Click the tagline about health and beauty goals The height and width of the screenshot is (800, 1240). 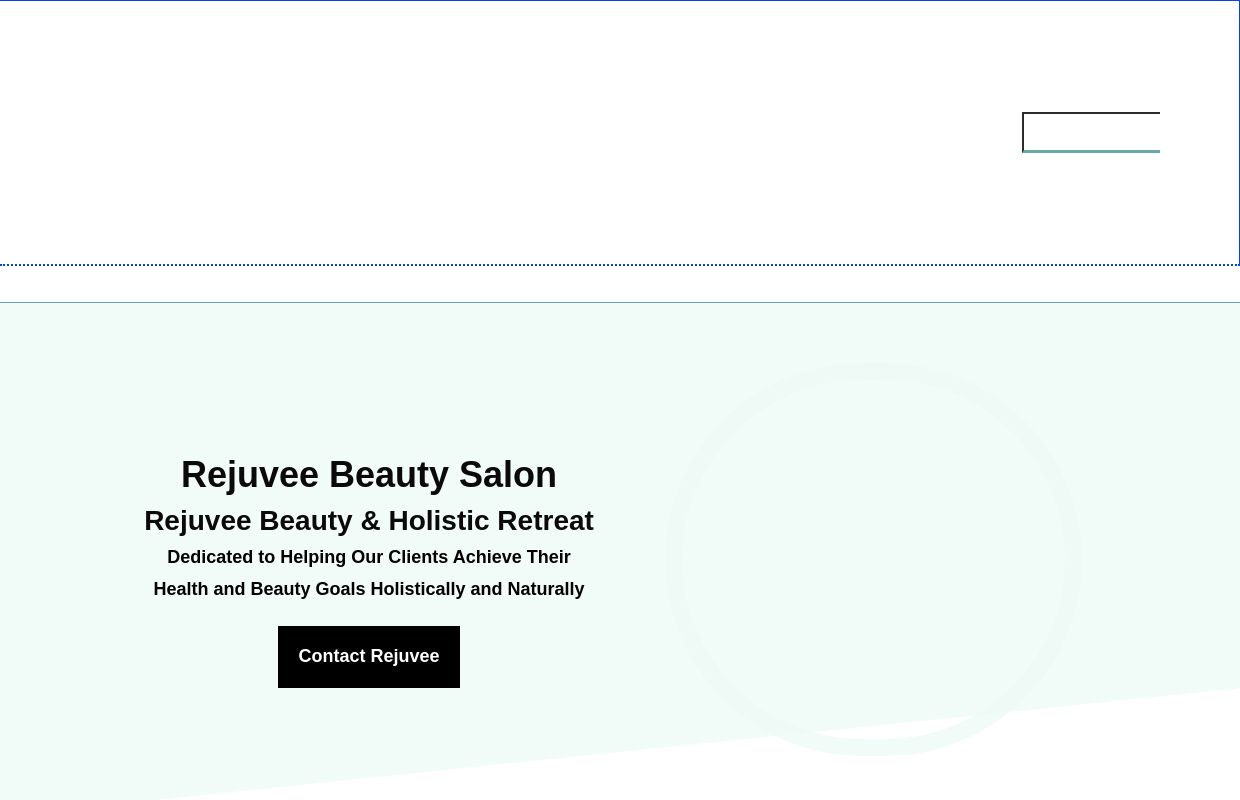(368, 572)
